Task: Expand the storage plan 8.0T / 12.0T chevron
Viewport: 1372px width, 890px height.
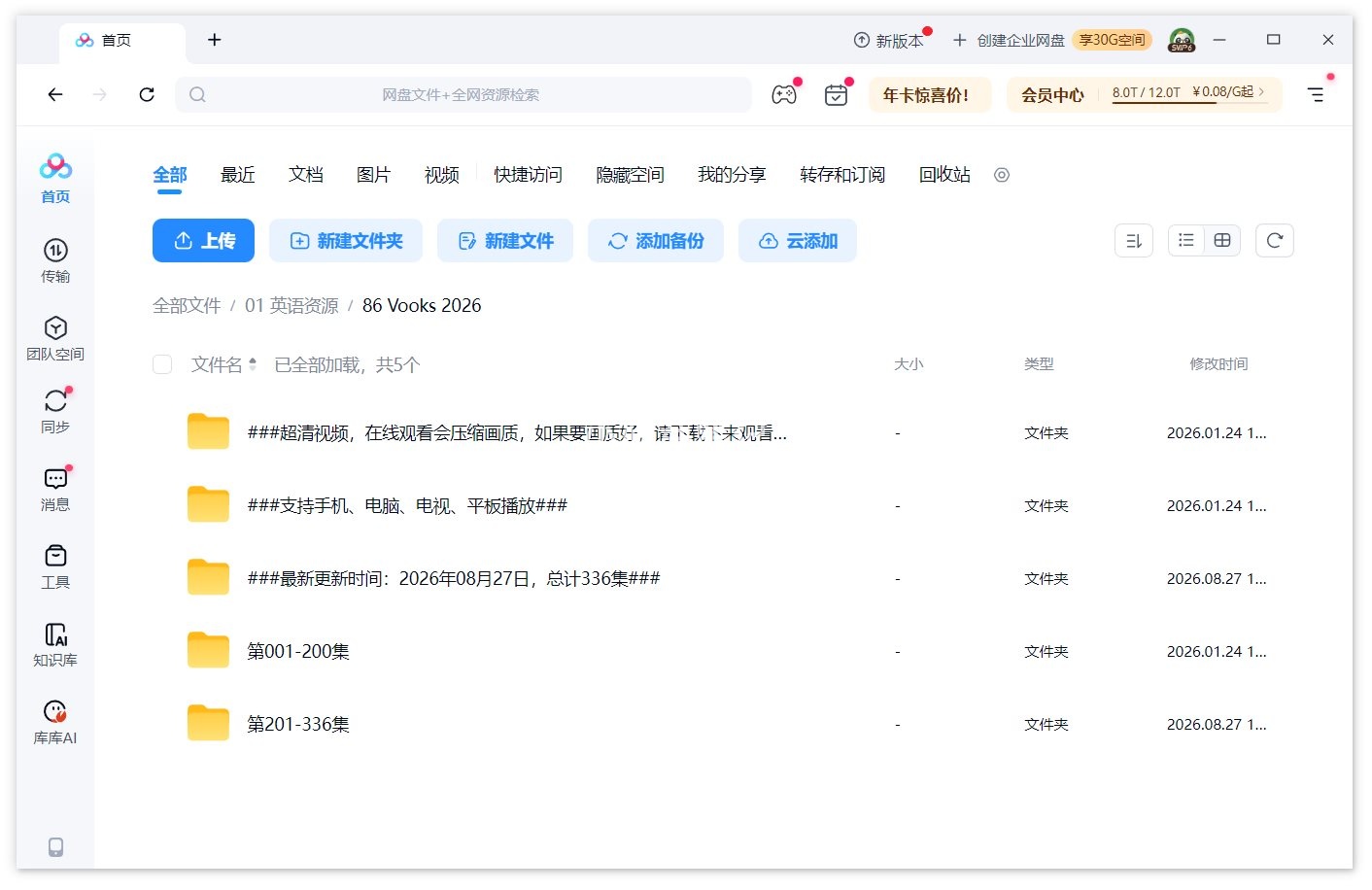Action: pyautogui.click(x=1261, y=91)
